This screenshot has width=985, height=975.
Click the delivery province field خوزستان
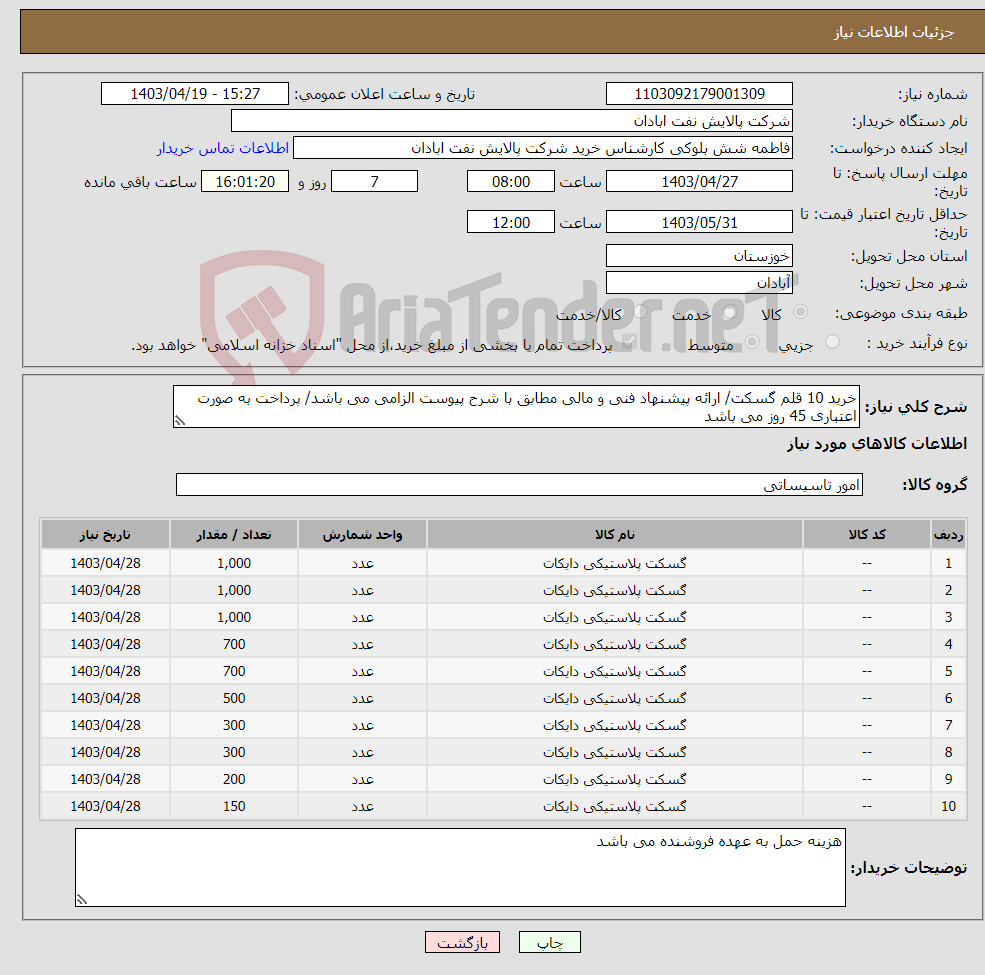click(x=699, y=256)
